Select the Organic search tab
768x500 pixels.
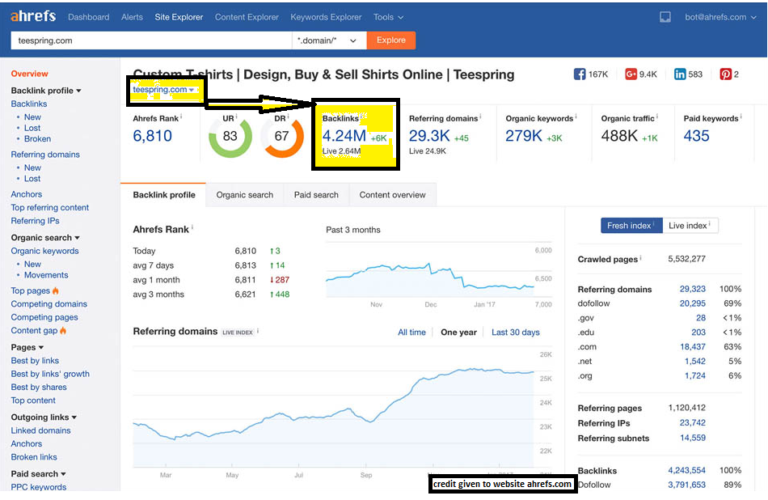click(x=244, y=195)
